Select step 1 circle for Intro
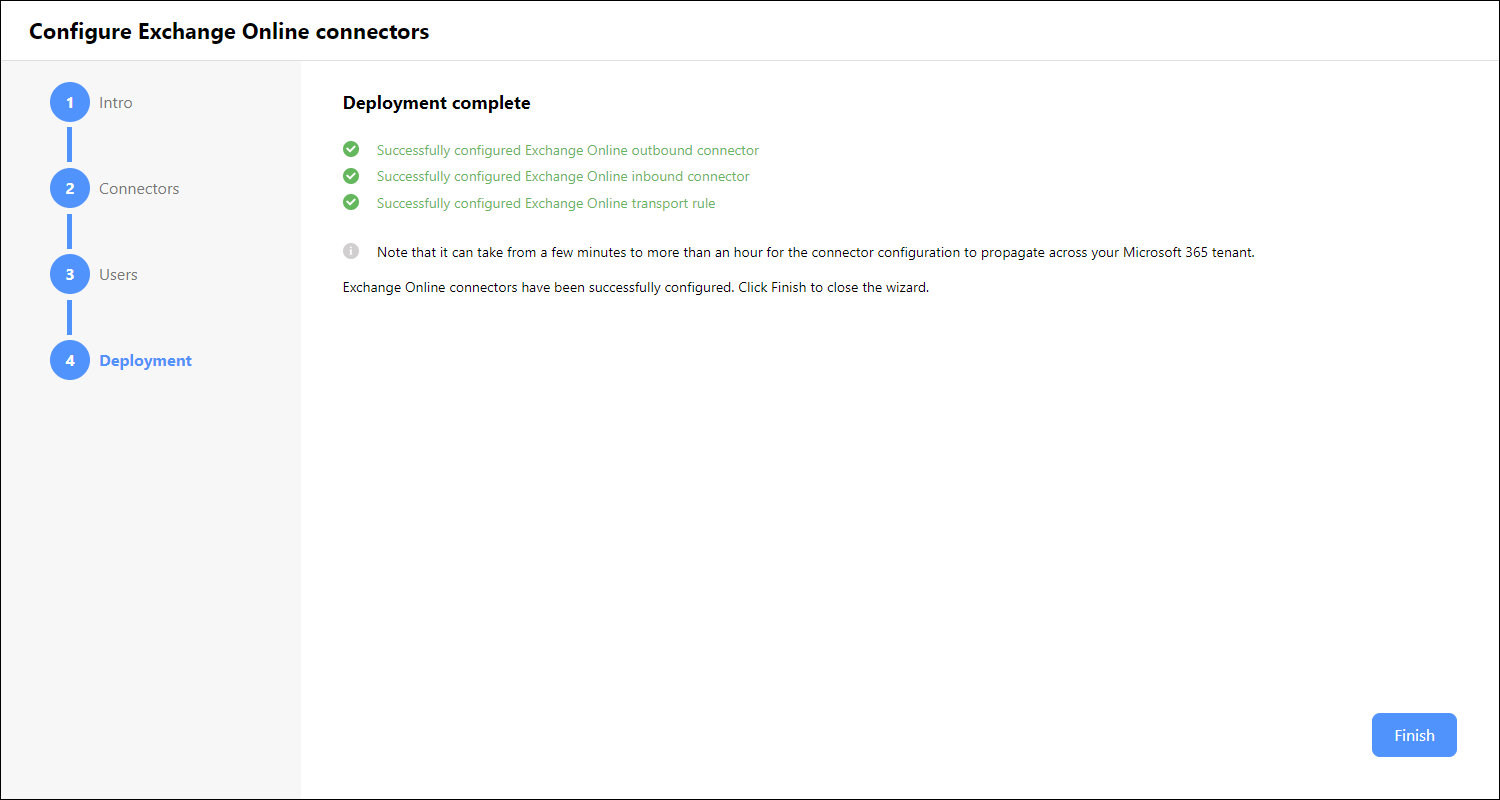Screen dimensions: 1500x800 coord(70,102)
